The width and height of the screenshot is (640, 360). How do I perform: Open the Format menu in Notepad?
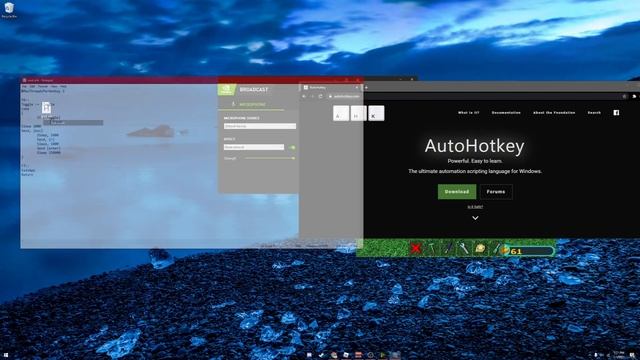click(43, 87)
